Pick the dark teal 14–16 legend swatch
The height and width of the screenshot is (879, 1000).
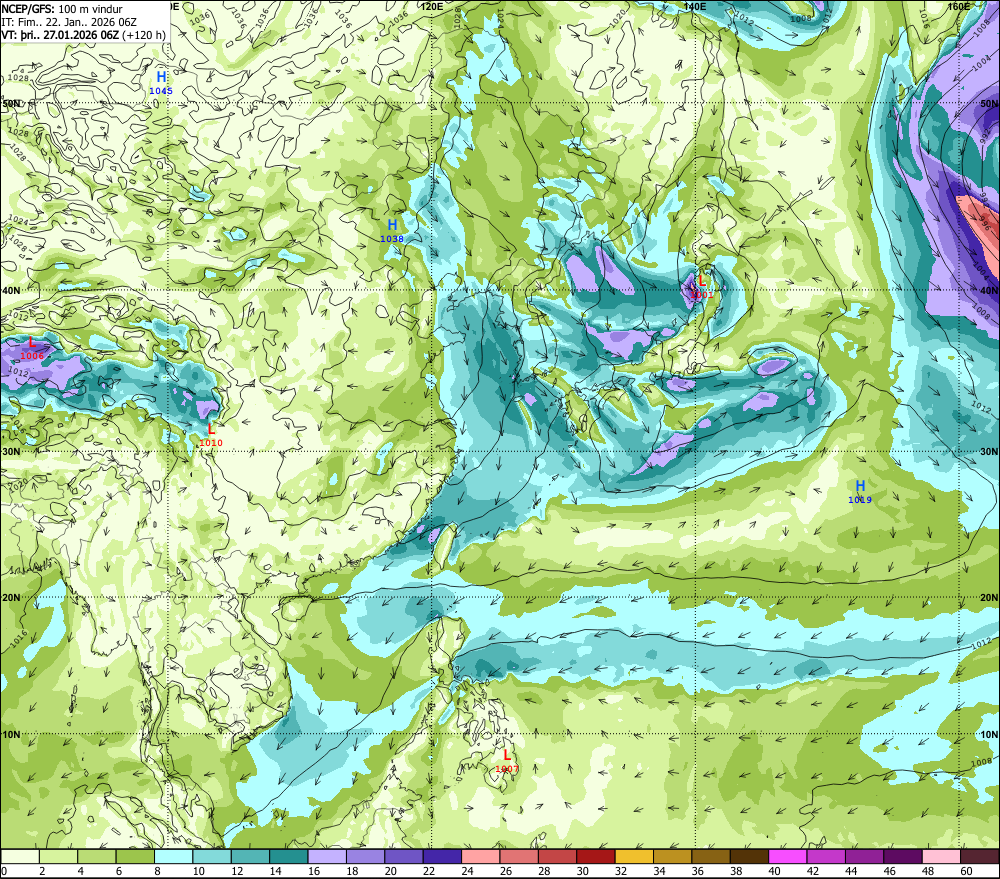point(289,856)
